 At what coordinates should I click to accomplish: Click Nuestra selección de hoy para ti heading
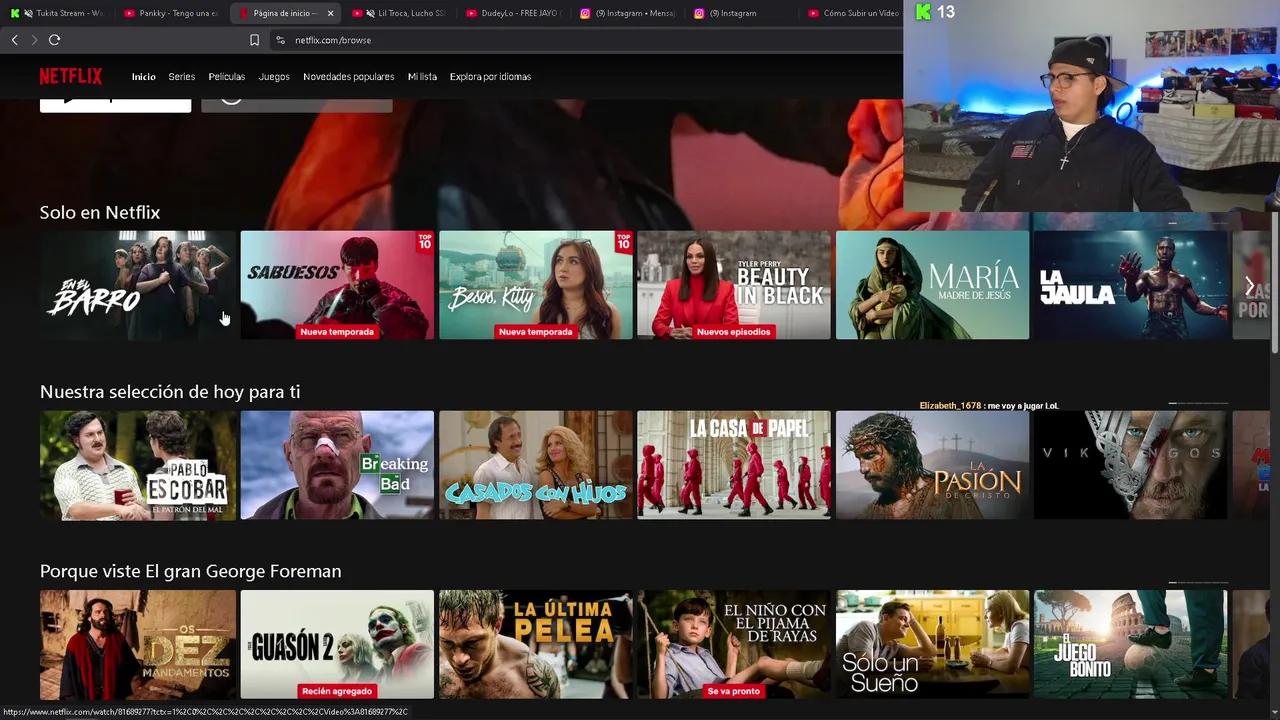tap(170, 392)
